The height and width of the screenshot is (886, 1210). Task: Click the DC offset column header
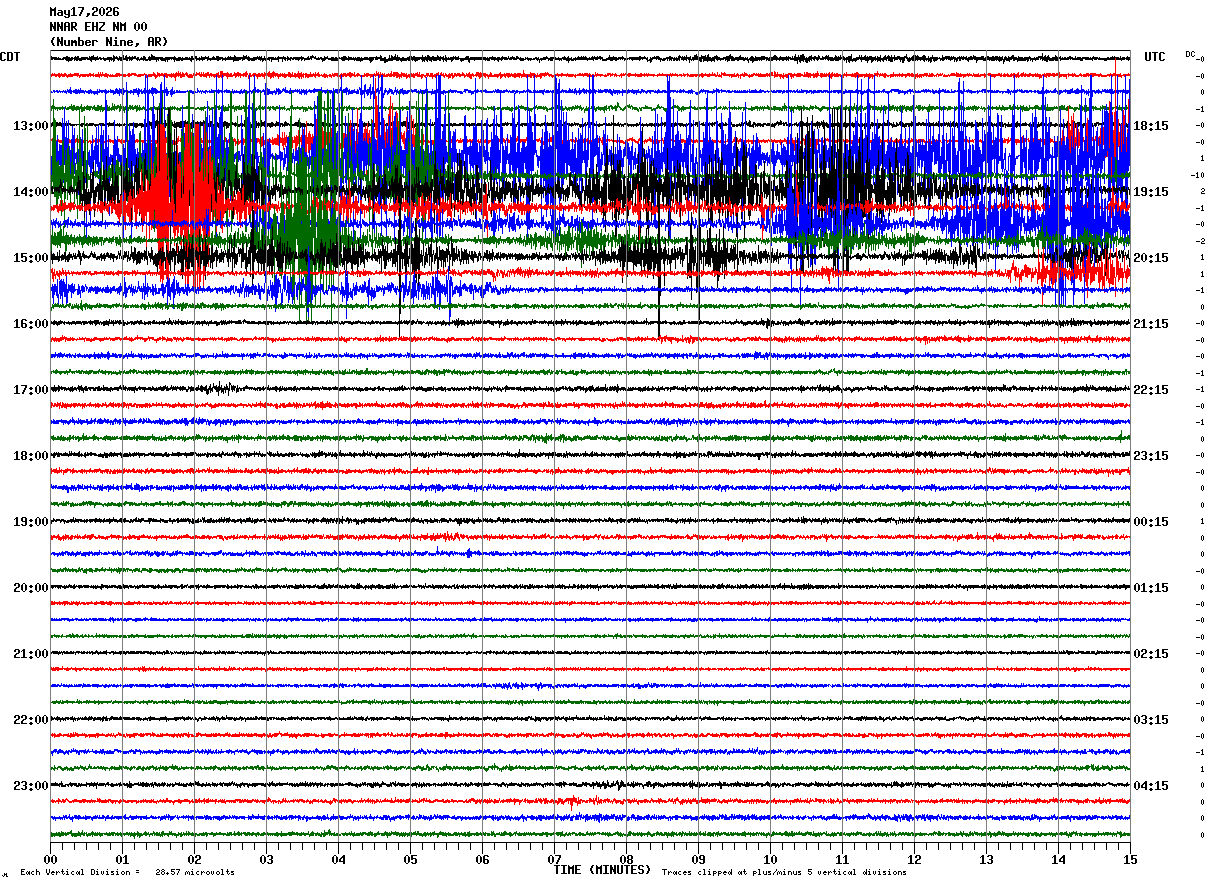(1191, 54)
